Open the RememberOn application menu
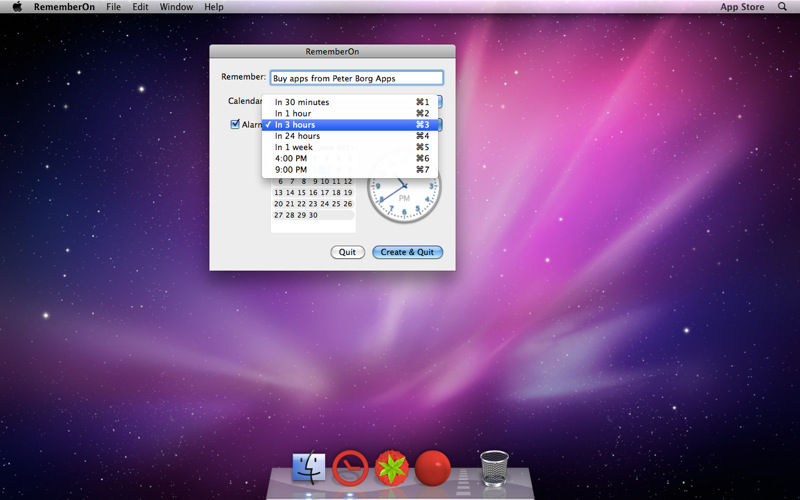Image resolution: width=800 pixels, height=500 pixels. point(64,7)
